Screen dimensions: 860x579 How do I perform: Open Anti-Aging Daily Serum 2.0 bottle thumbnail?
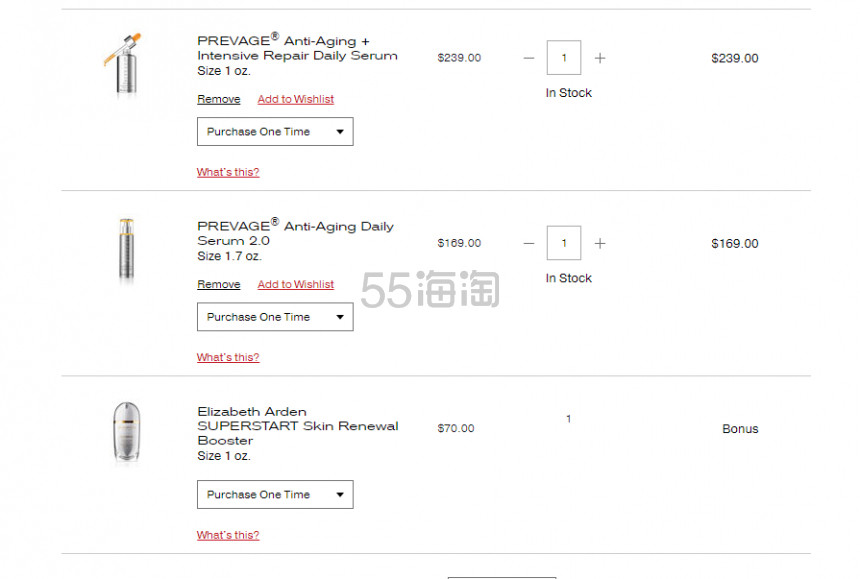coord(127,250)
